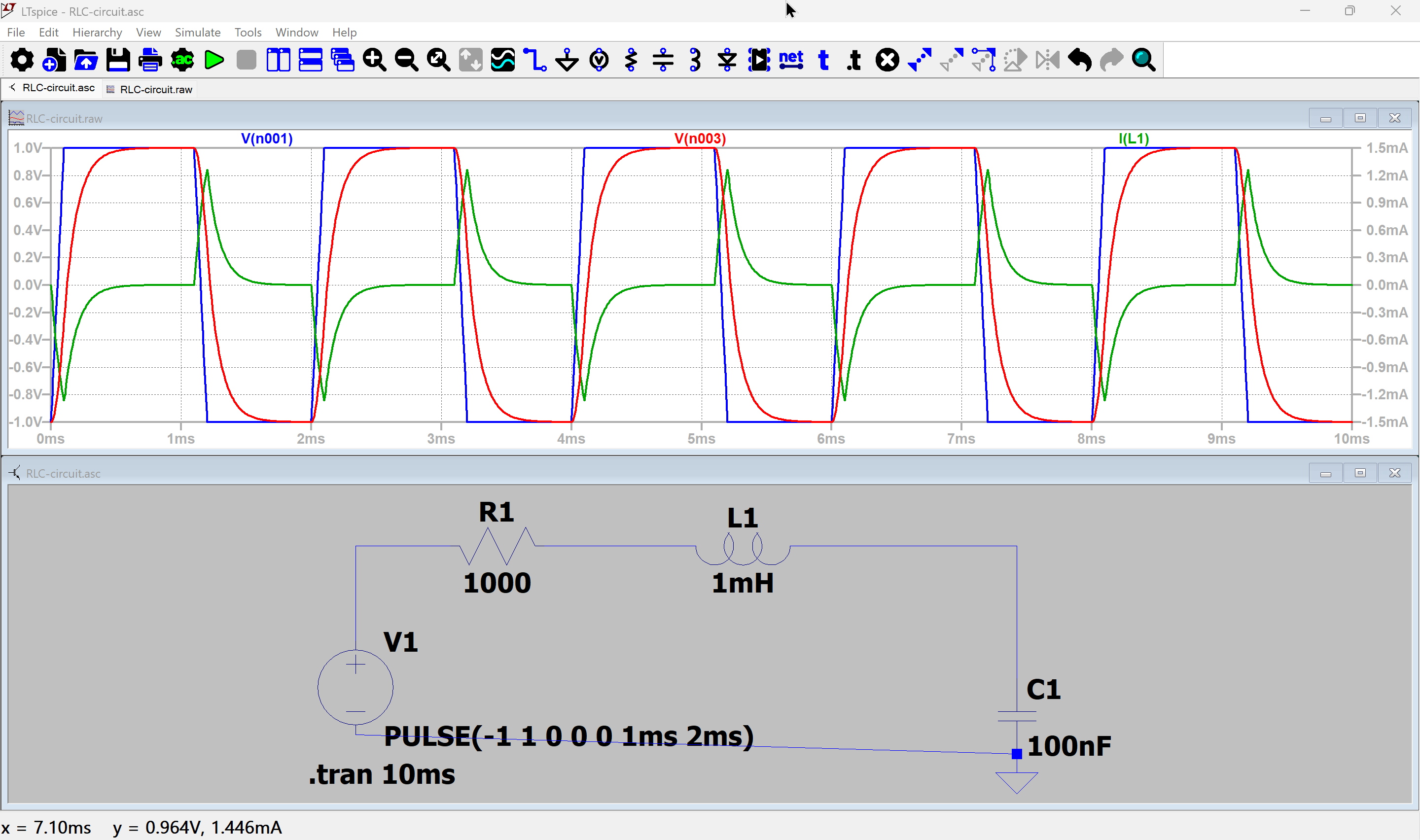The height and width of the screenshot is (840, 1420).
Task: Open the Hierarchy menu
Action: [x=97, y=32]
